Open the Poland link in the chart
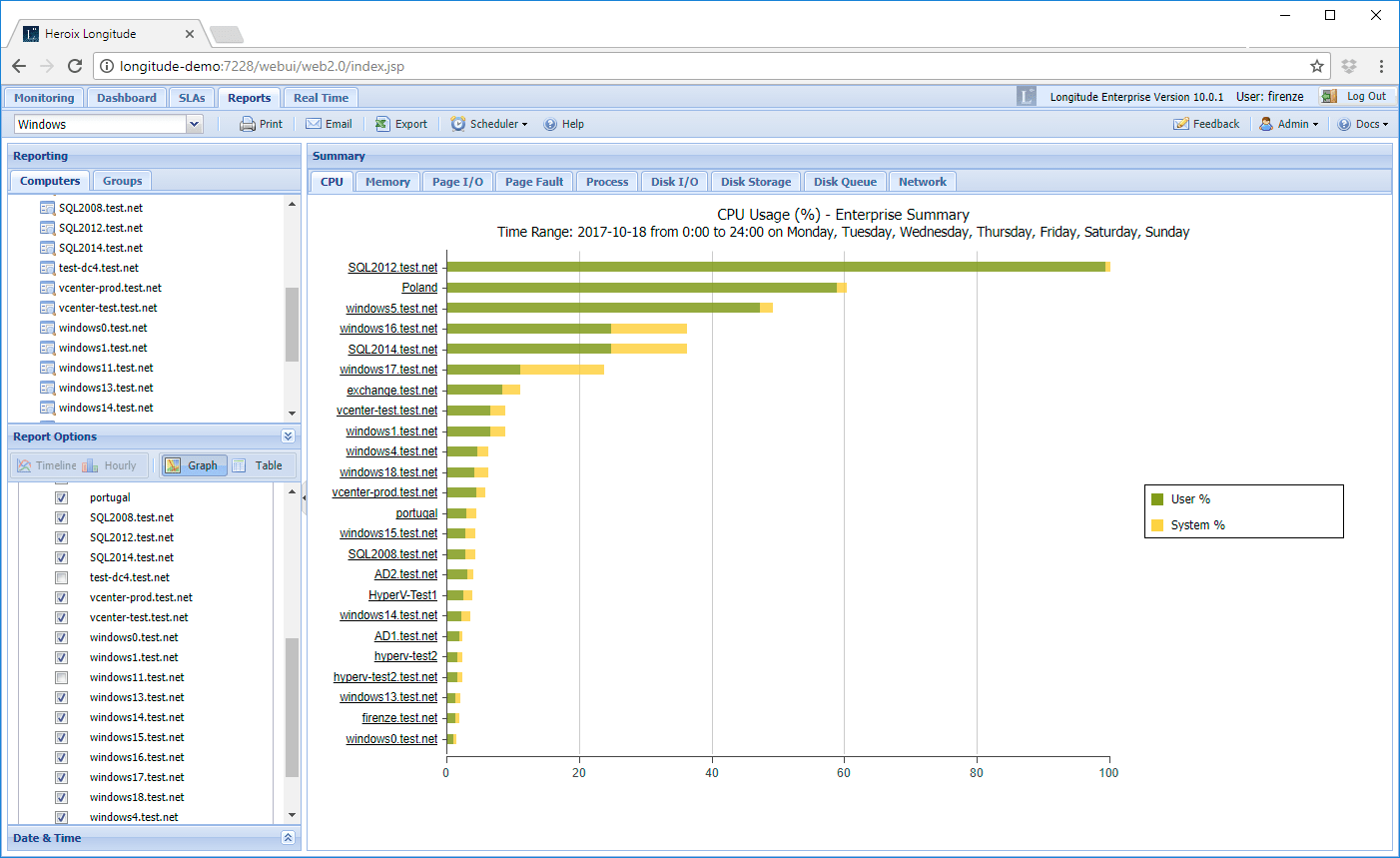Image resolution: width=1400 pixels, height=858 pixels. [419, 288]
